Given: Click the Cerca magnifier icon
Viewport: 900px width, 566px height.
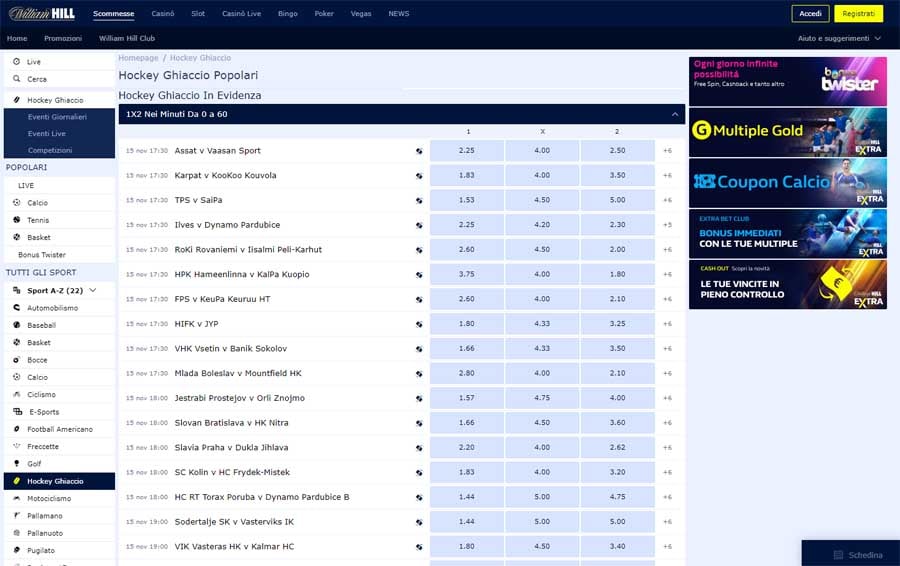Looking at the screenshot, I should (x=16, y=79).
